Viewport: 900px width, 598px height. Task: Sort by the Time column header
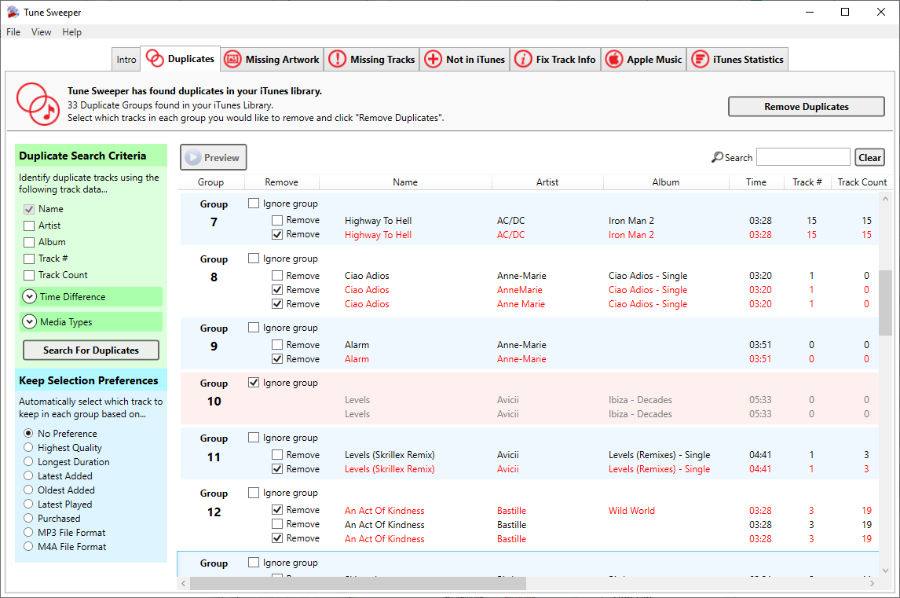tap(756, 182)
